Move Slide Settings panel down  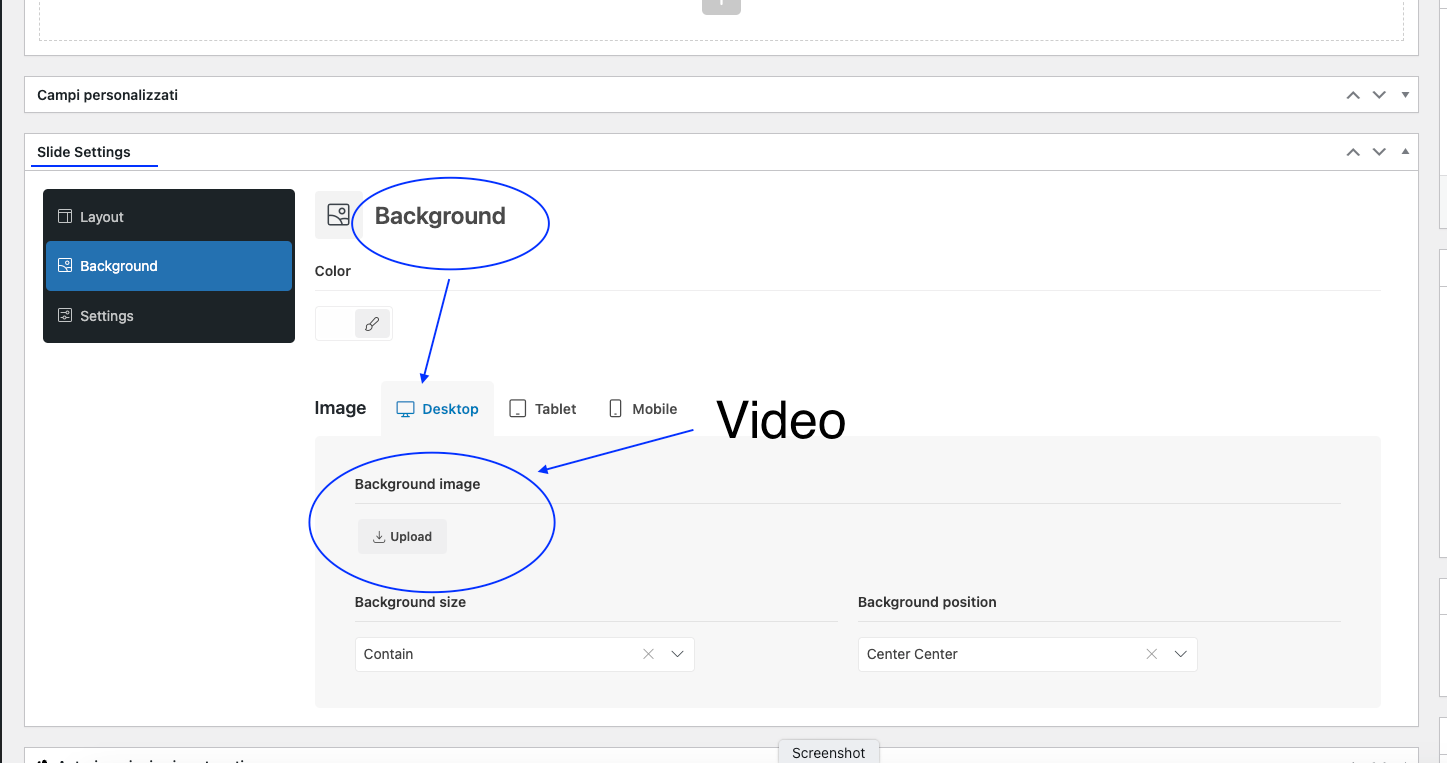click(1379, 152)
